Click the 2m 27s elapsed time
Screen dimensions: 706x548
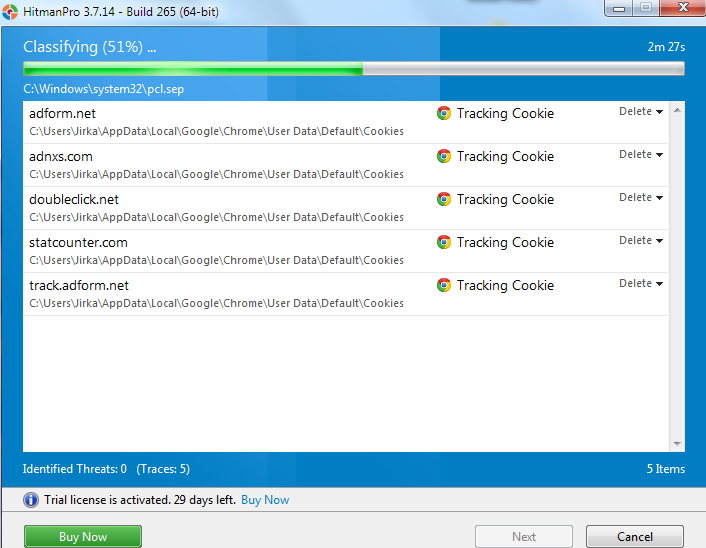tap(666, 47)
